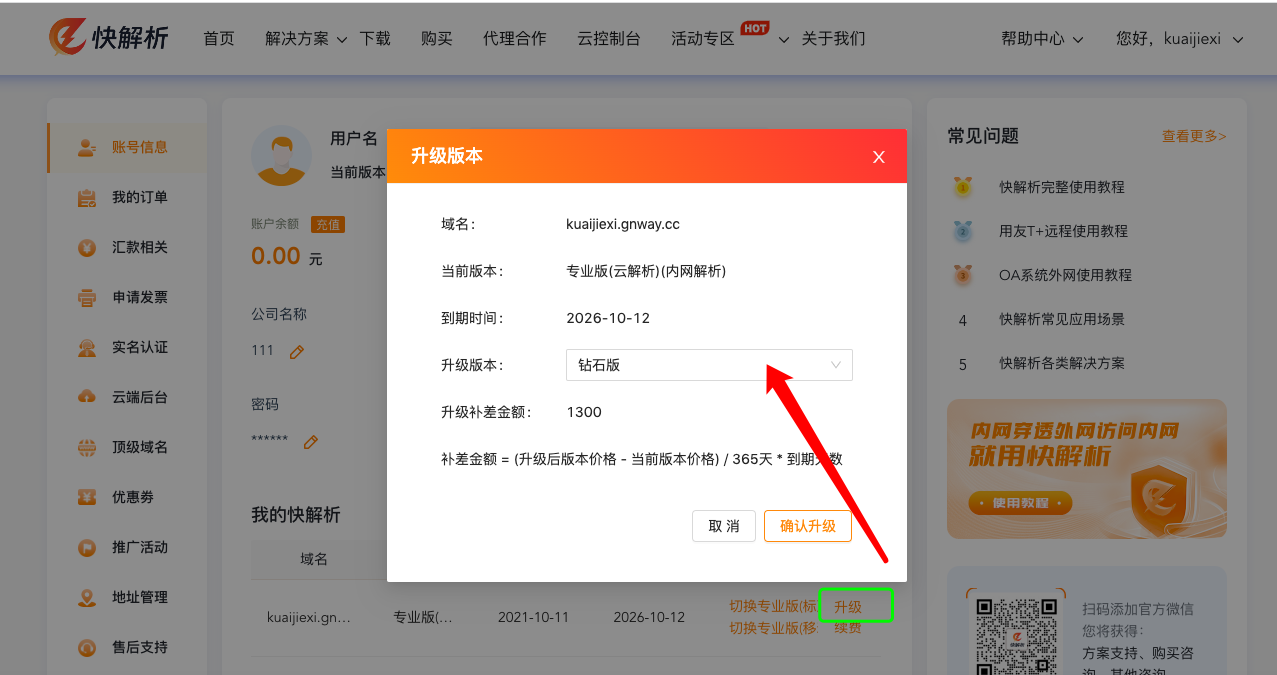
Task: Open the 查看更多 link
Action: pyautogui.click(x=1193, y=136)
